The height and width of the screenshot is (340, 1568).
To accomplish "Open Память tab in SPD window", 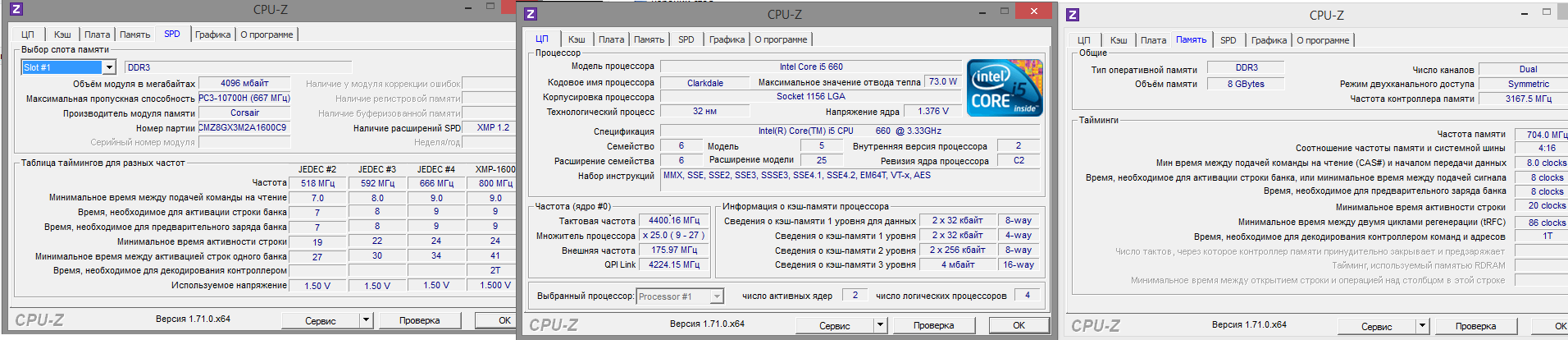I will (134, 34).
